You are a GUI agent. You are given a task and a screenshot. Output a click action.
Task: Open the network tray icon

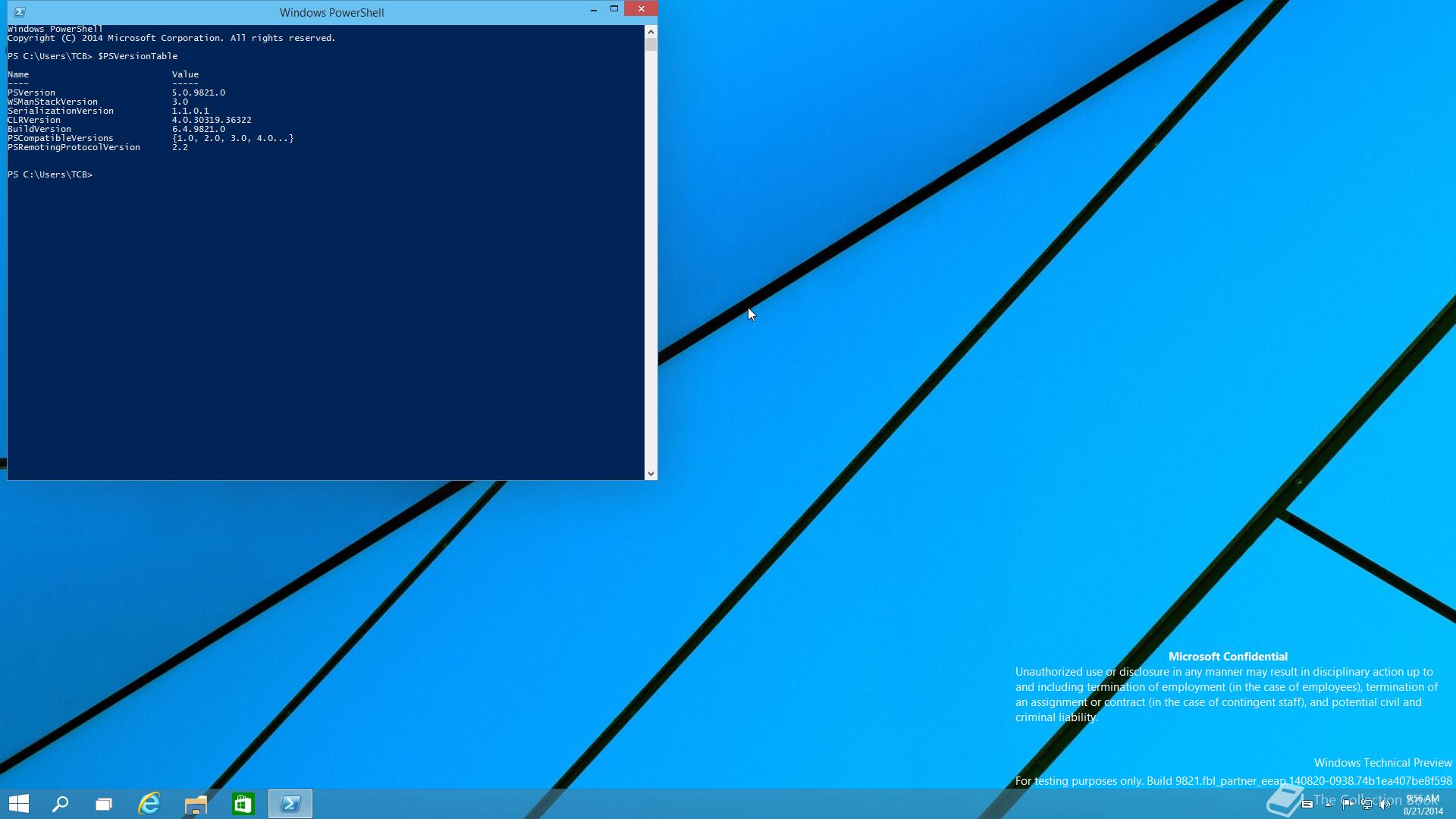(1367, 804)
